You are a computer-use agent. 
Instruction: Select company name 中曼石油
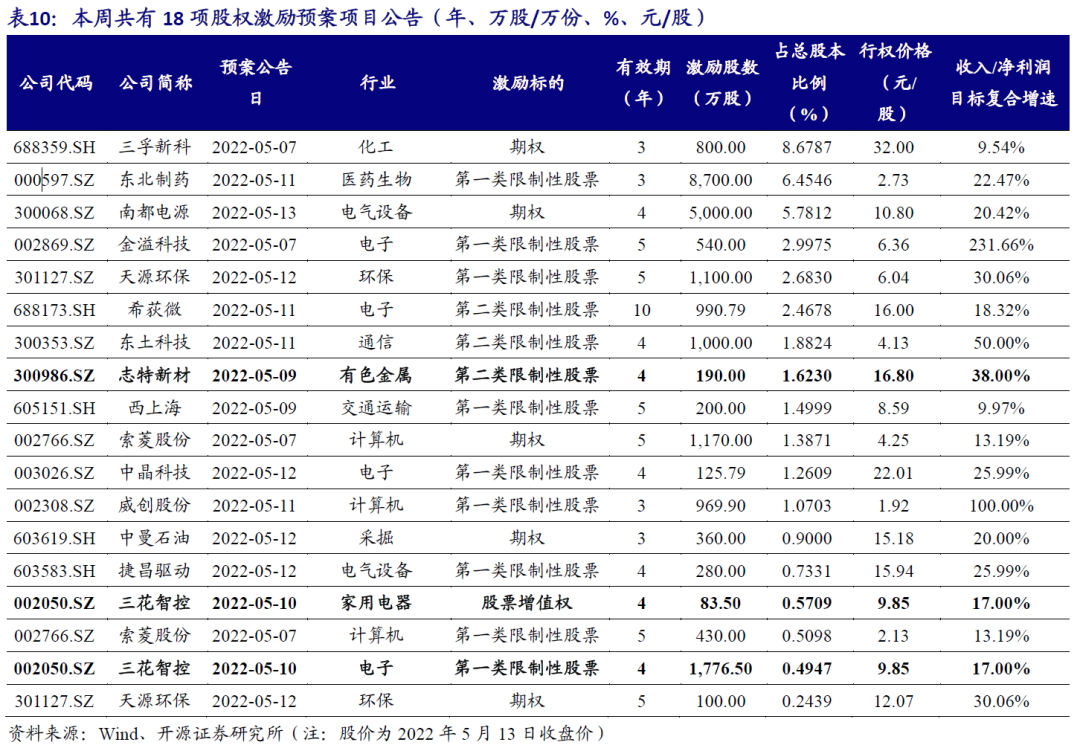click(155, 538)
